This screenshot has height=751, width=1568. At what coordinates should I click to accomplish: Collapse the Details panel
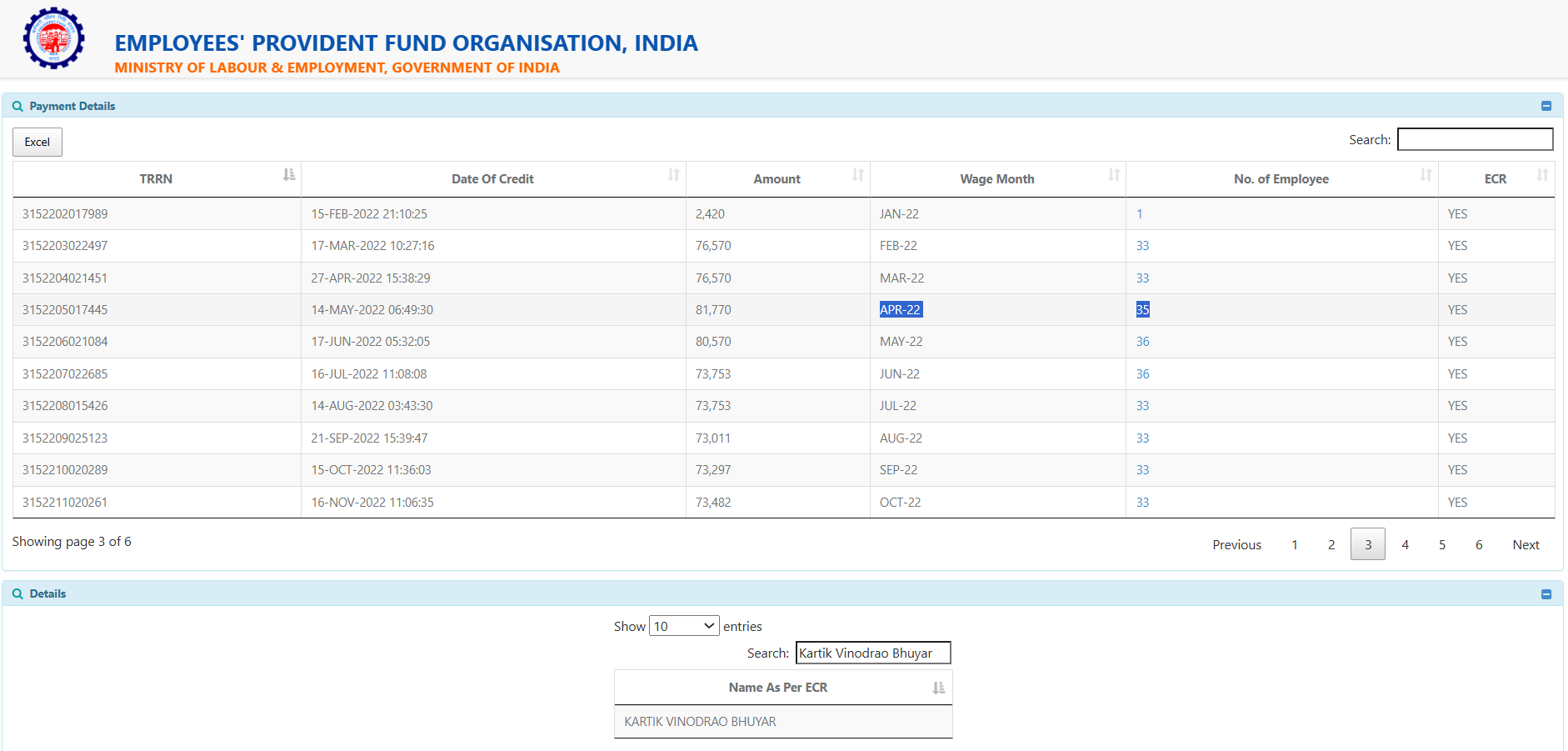(x=1546, y=594)
